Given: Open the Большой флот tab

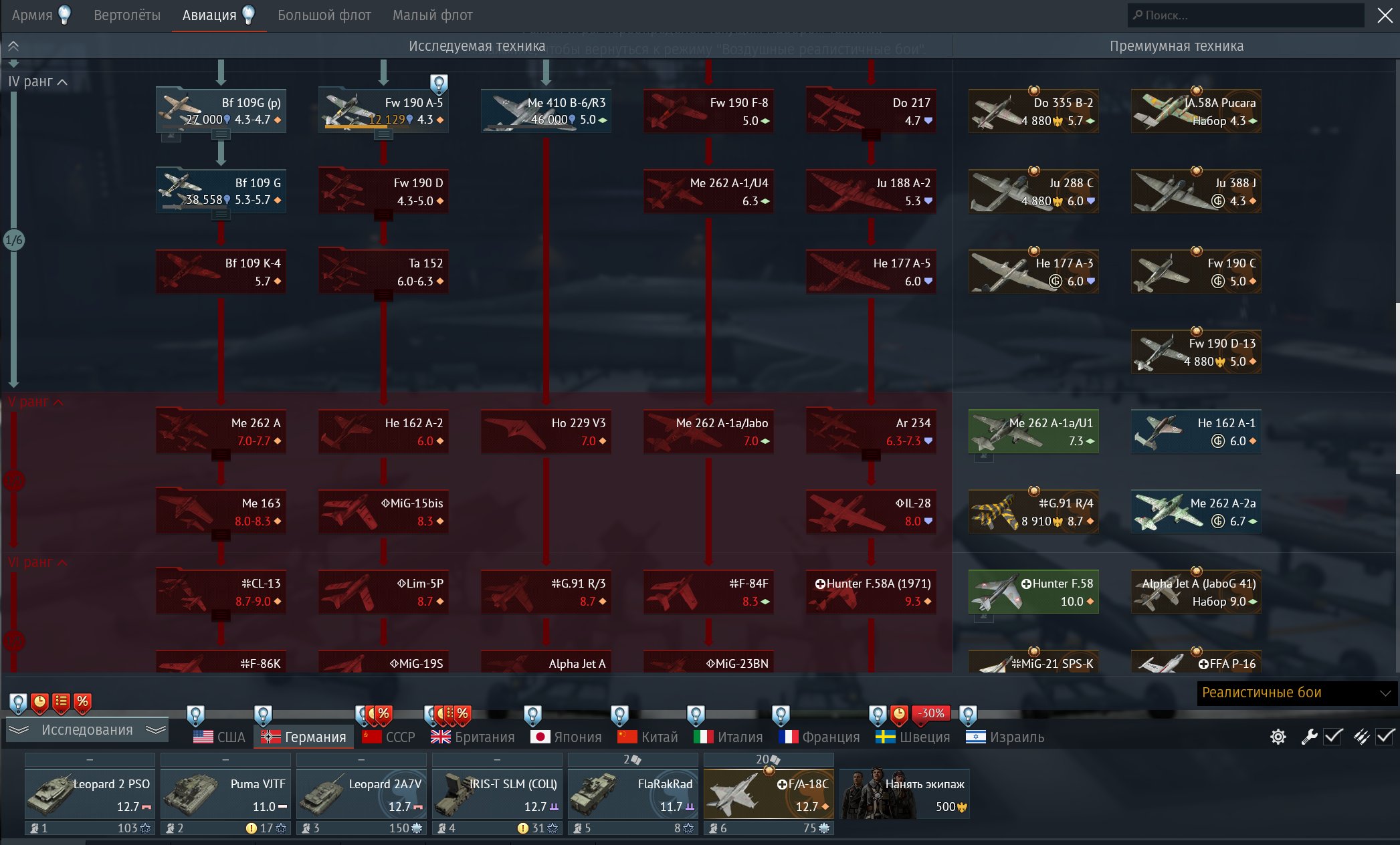Looking at the screenshot, I should coord(324,15).
